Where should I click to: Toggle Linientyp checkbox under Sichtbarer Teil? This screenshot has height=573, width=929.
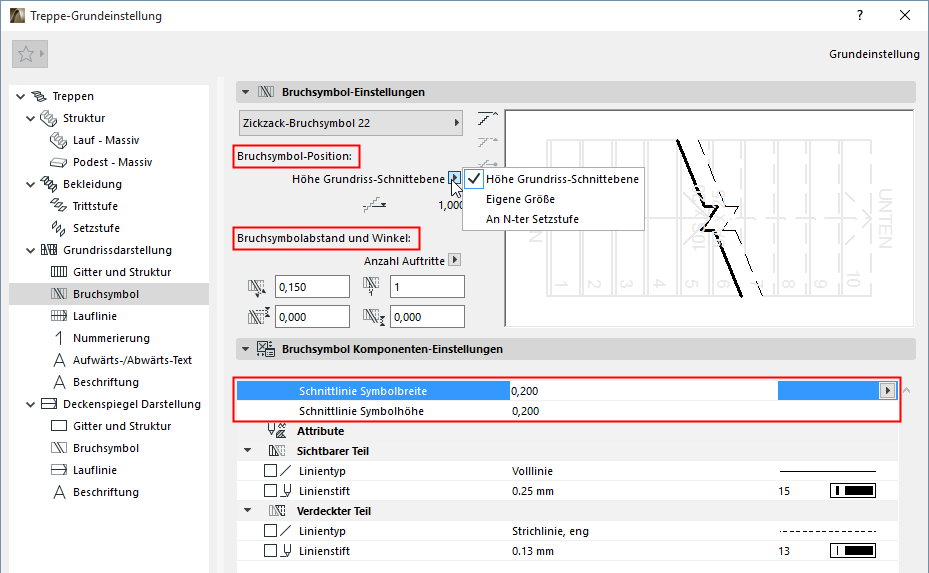tap(270, 470)
